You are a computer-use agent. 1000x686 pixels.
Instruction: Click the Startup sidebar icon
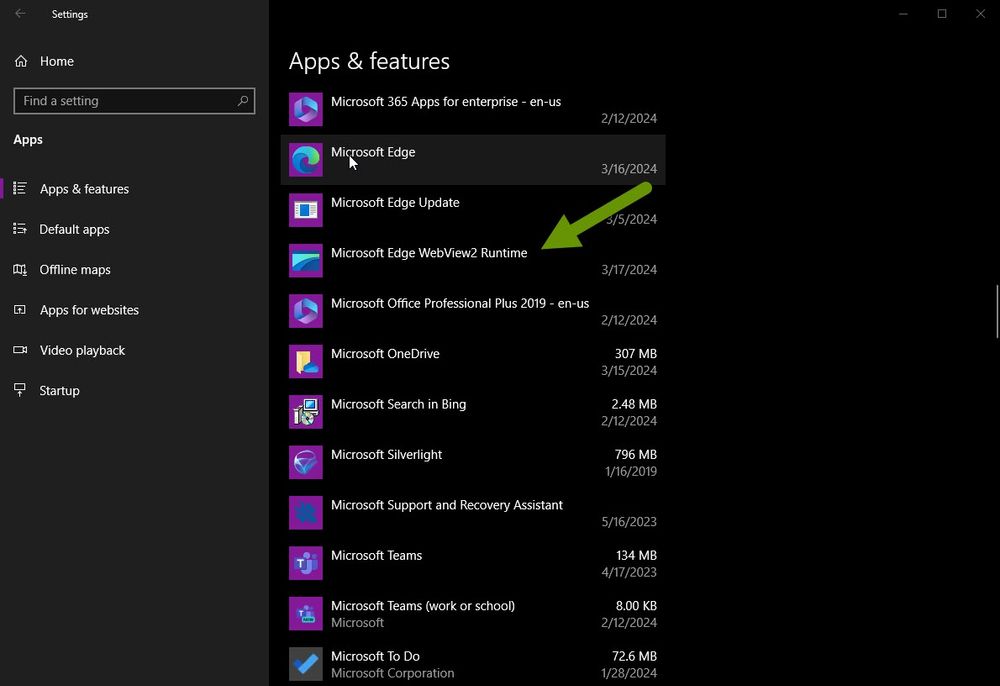(x=20, y=390)
